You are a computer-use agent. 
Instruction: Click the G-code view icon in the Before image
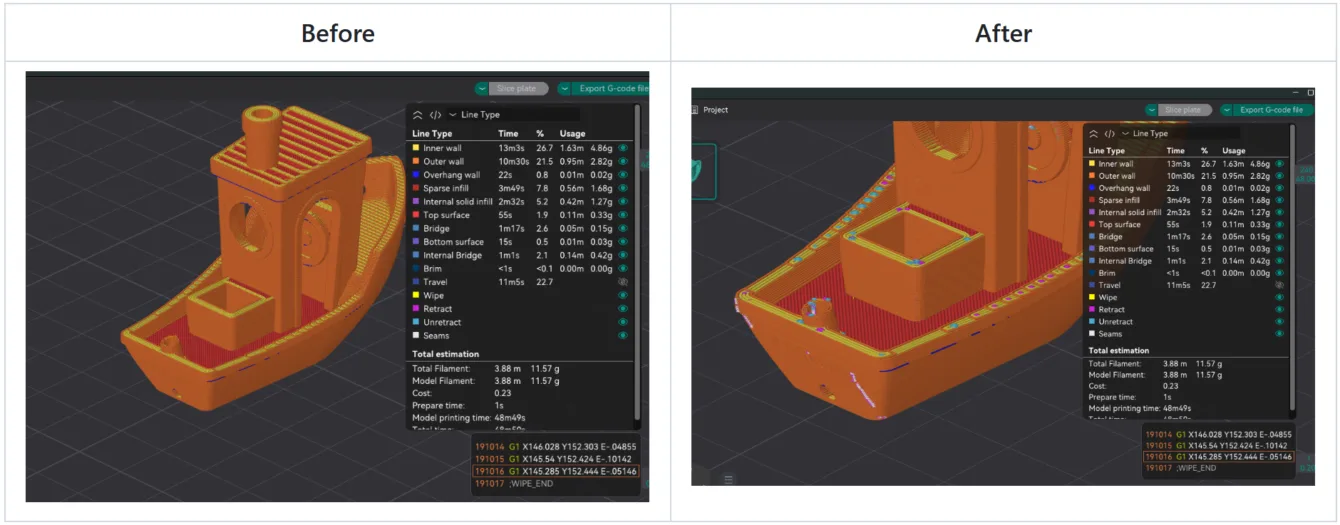point(435,115)
